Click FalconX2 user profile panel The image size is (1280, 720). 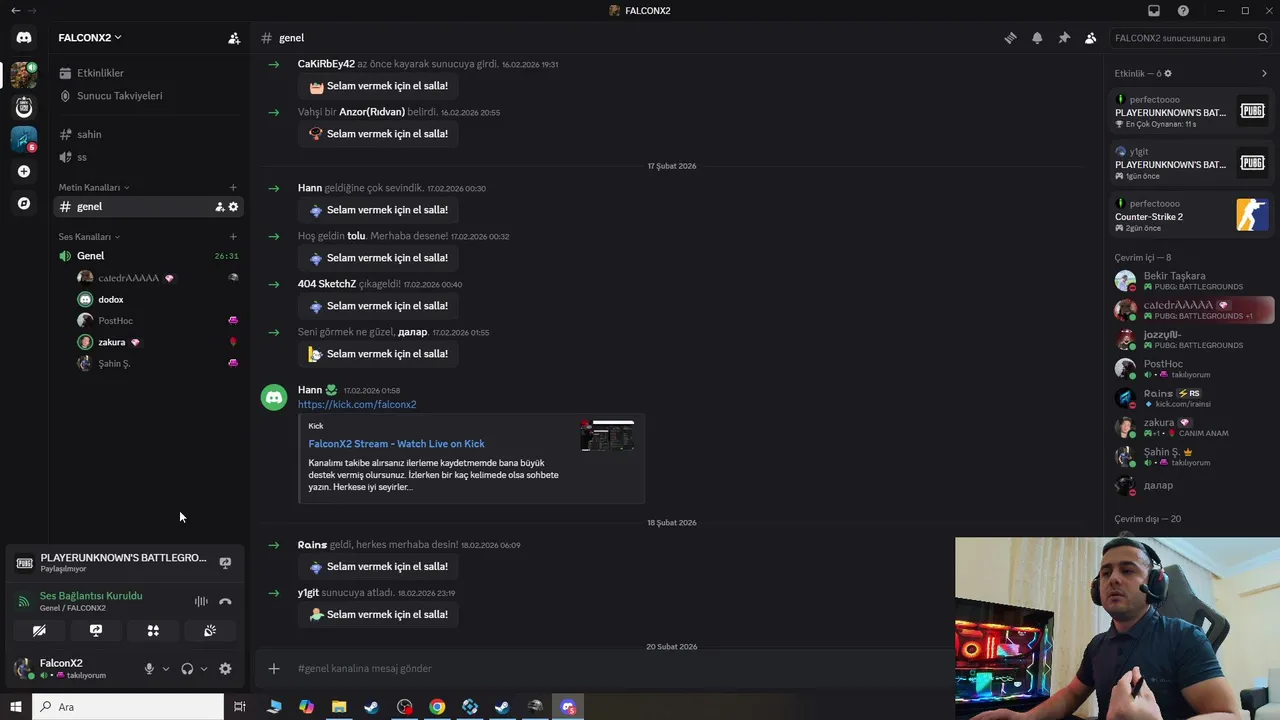pyautogui.click(x=74, y=668)
